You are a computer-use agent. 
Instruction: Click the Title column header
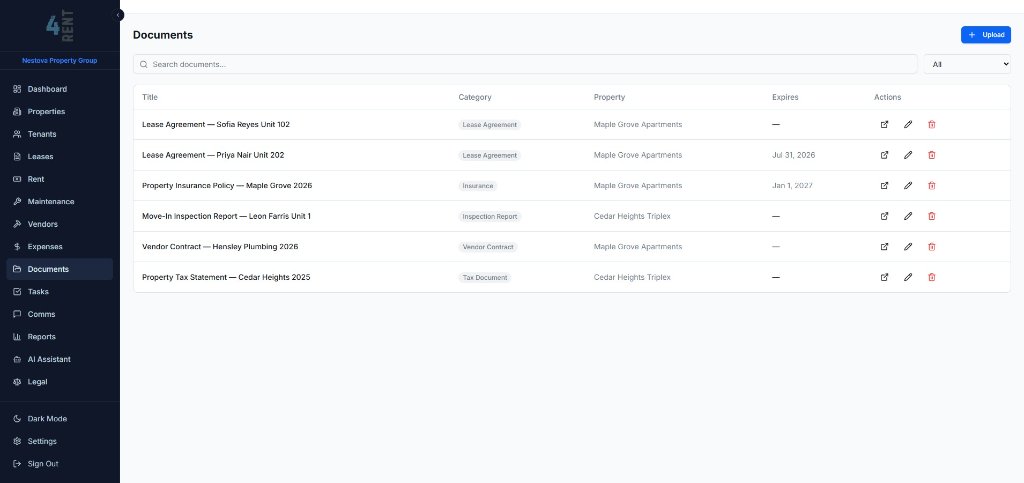(150, 97)
